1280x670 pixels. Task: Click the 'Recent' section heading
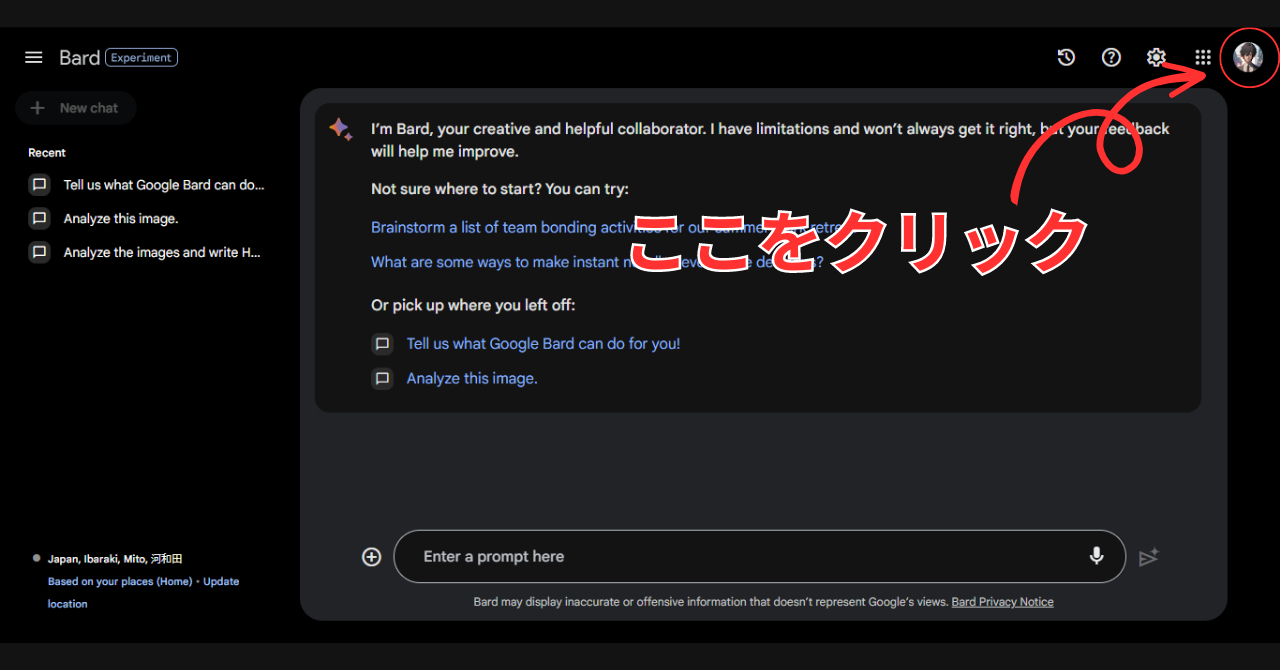[47, 153]
